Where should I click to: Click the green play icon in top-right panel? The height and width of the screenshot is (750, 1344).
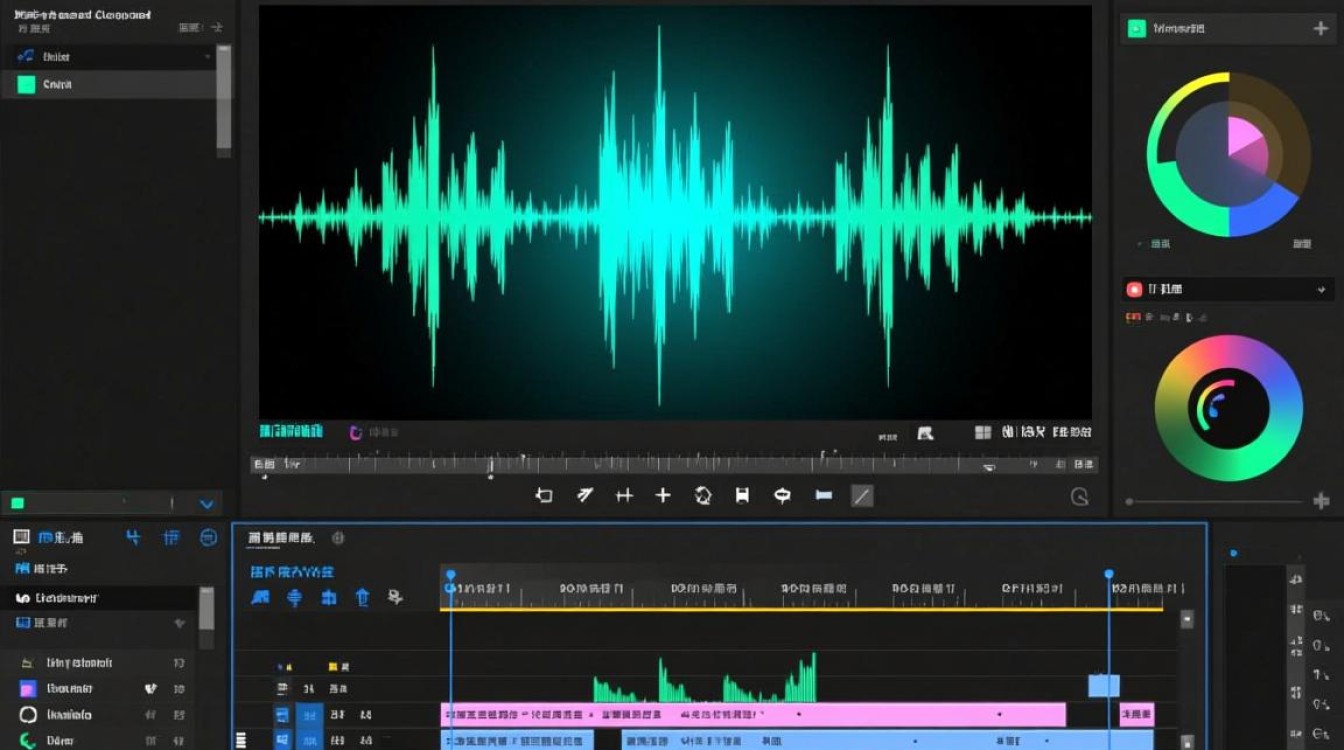[x=1136, y=29]
